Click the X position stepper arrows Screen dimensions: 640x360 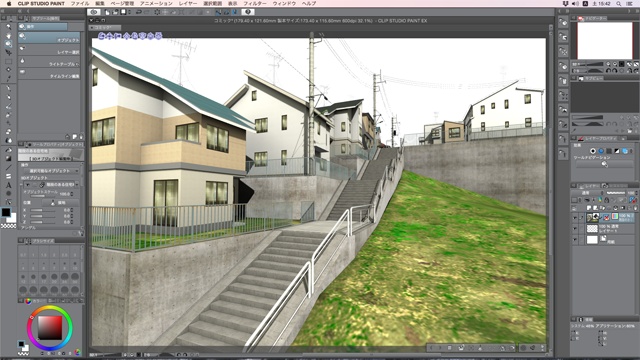tap(72, 210)
